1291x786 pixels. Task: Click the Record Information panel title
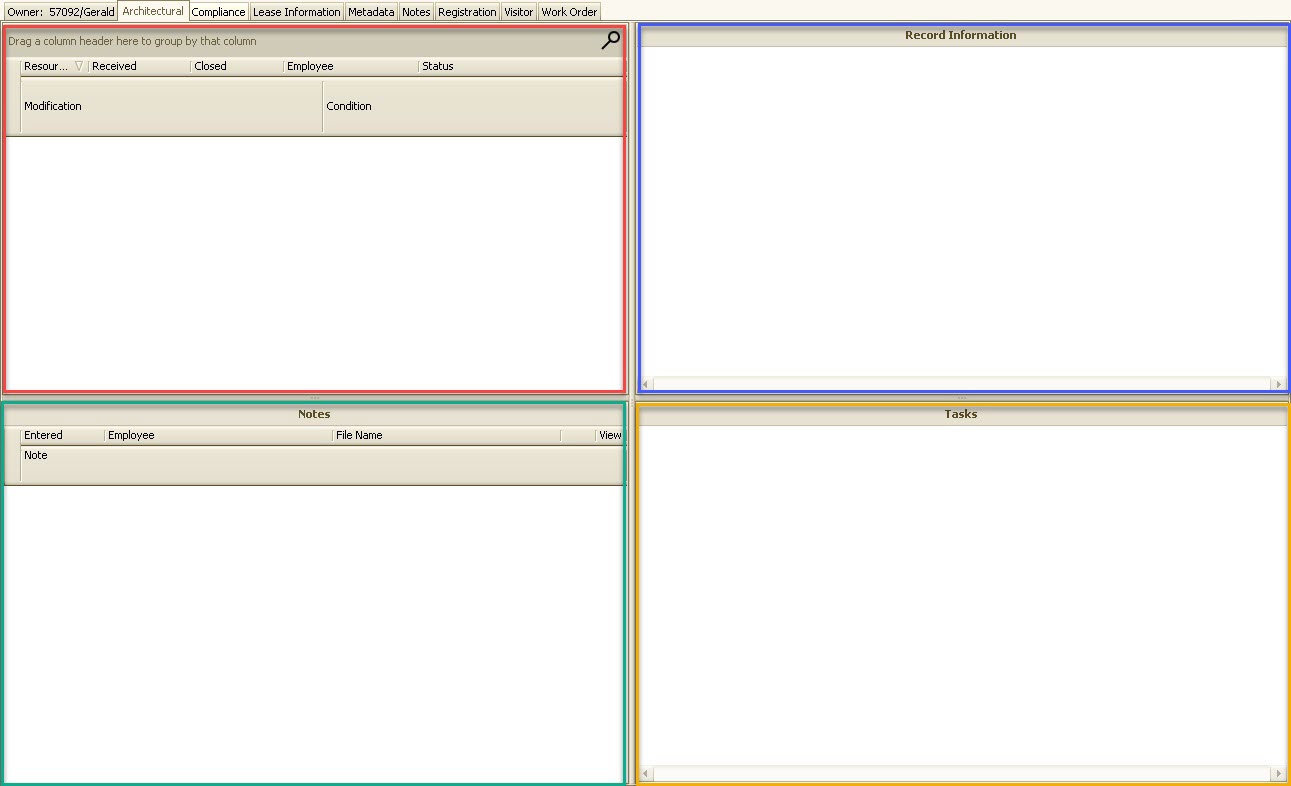click(x=960, y=35)
